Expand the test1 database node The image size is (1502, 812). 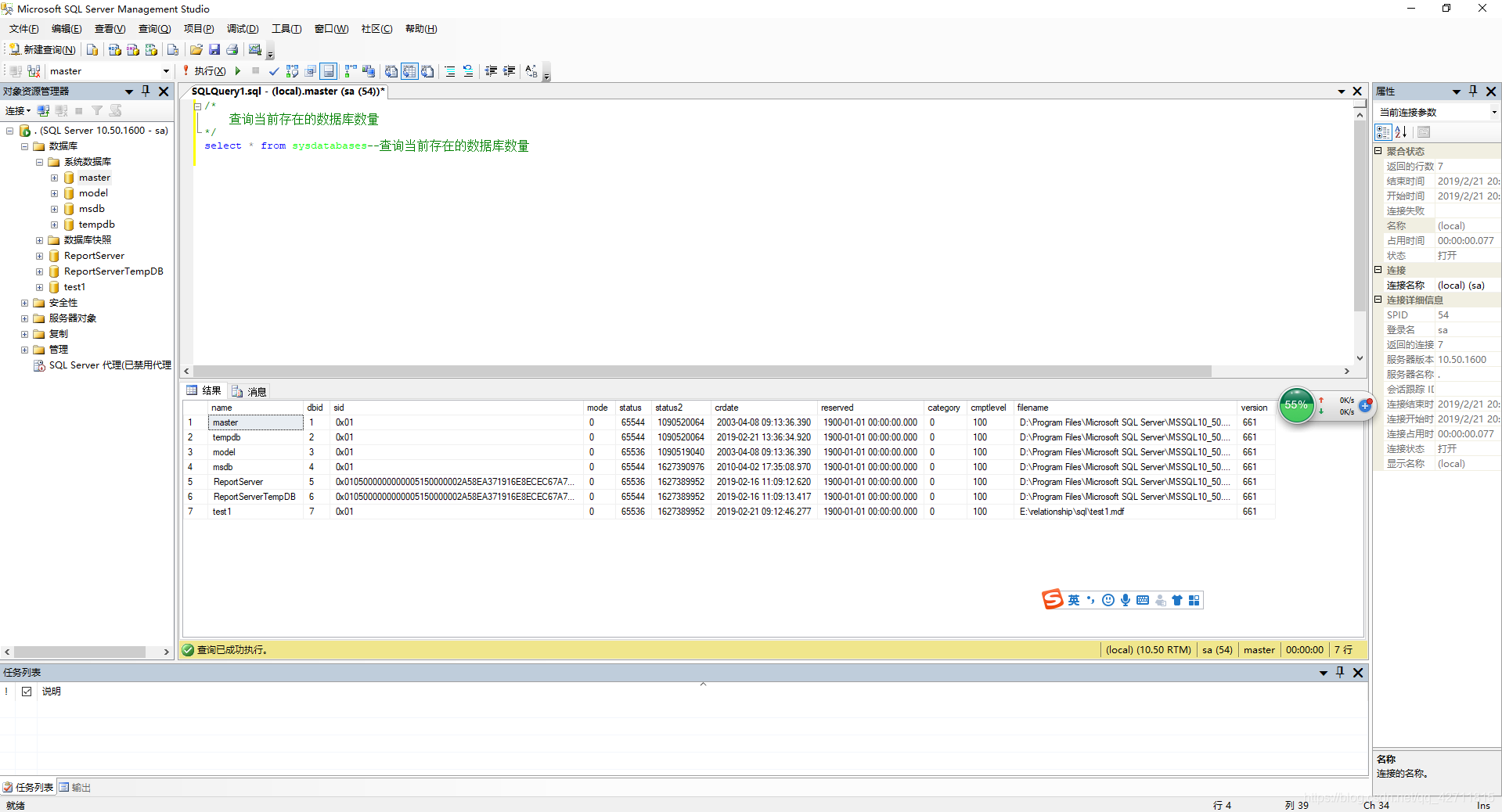(x=40, y=287)
